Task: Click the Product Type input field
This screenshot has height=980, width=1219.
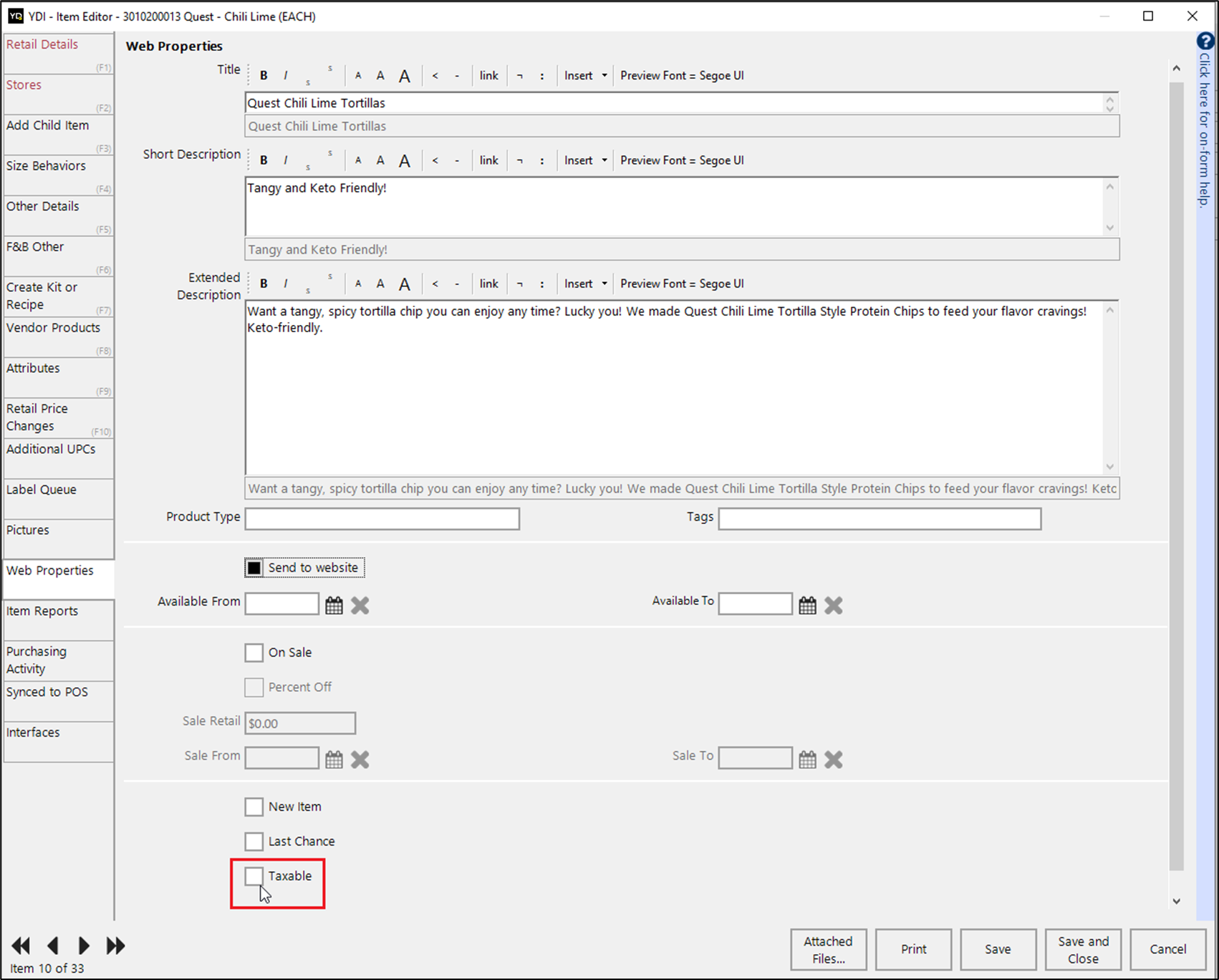Action: coord(382,519)
